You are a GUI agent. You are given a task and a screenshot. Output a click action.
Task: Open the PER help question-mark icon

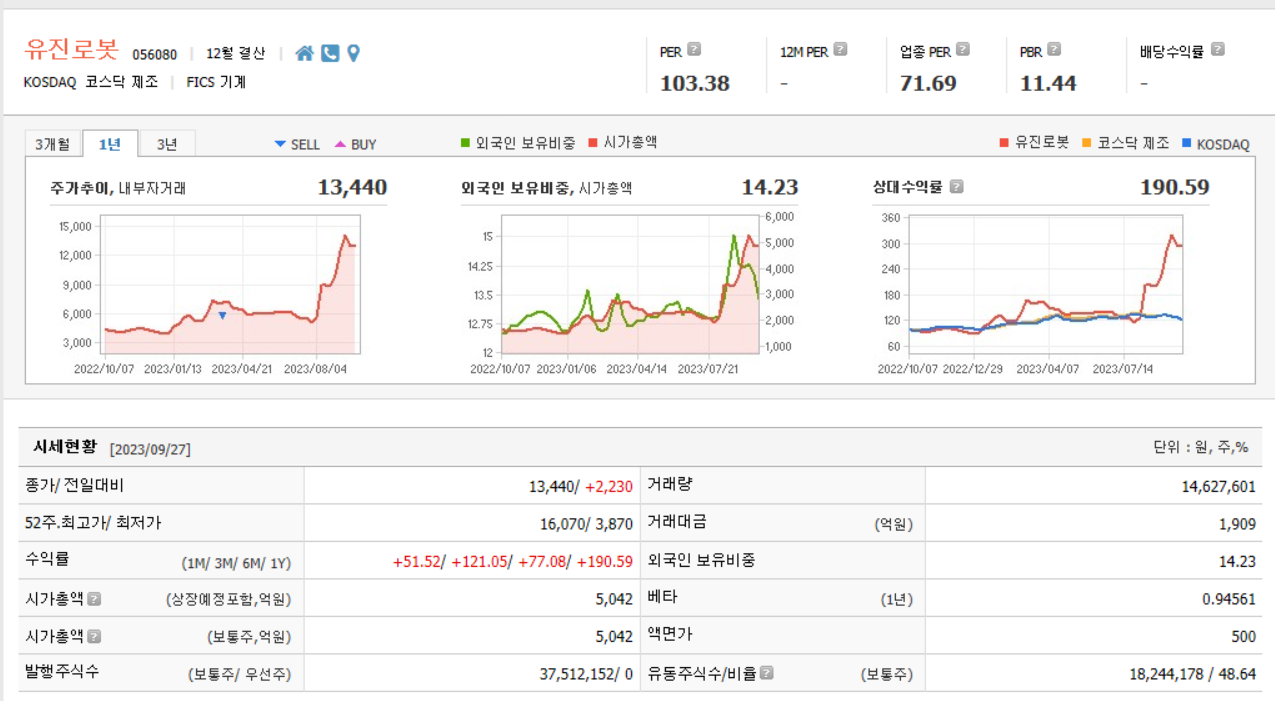pyautogui.click(x=694, y=49)
